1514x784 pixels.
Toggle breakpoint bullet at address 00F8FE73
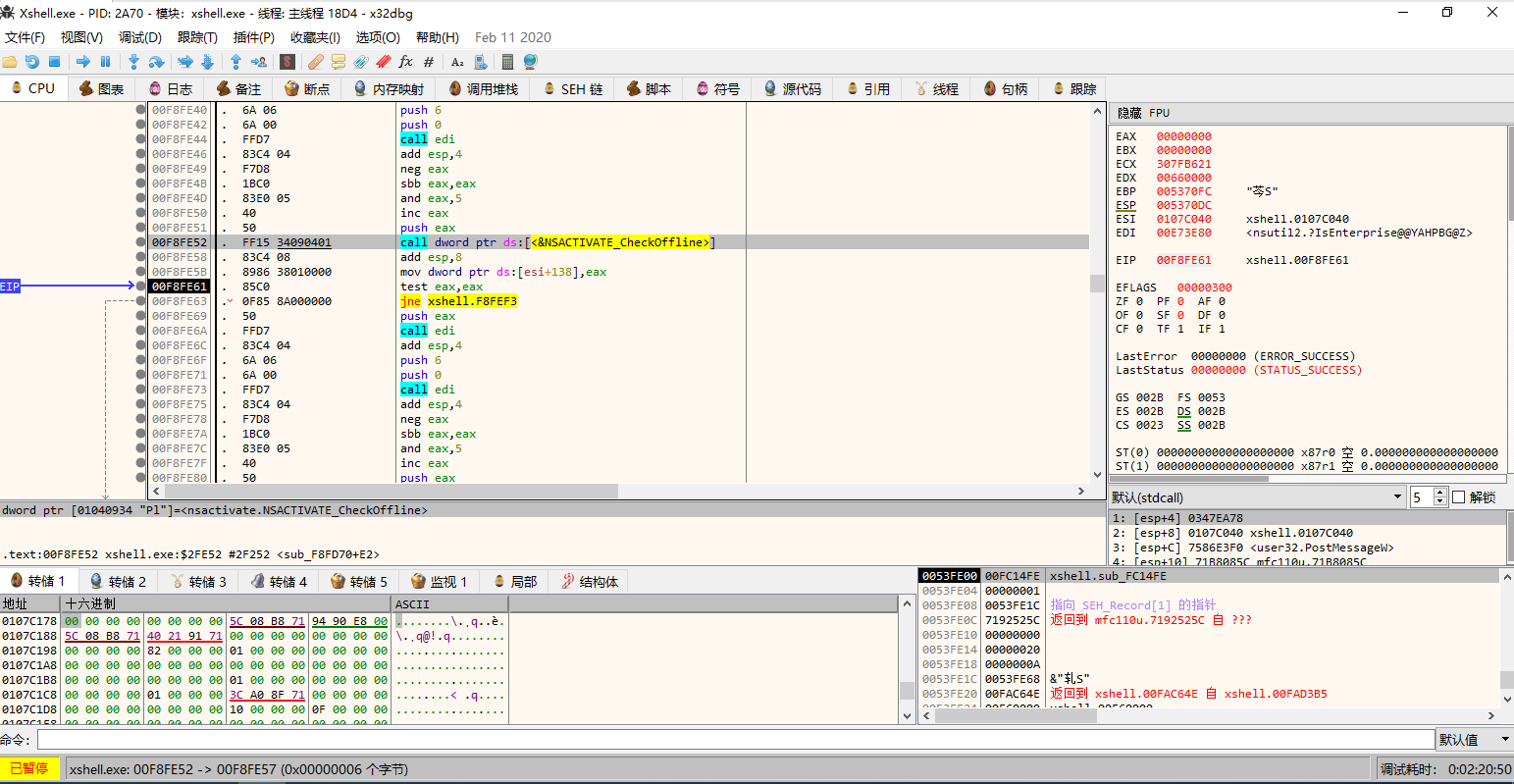[141, 390]
